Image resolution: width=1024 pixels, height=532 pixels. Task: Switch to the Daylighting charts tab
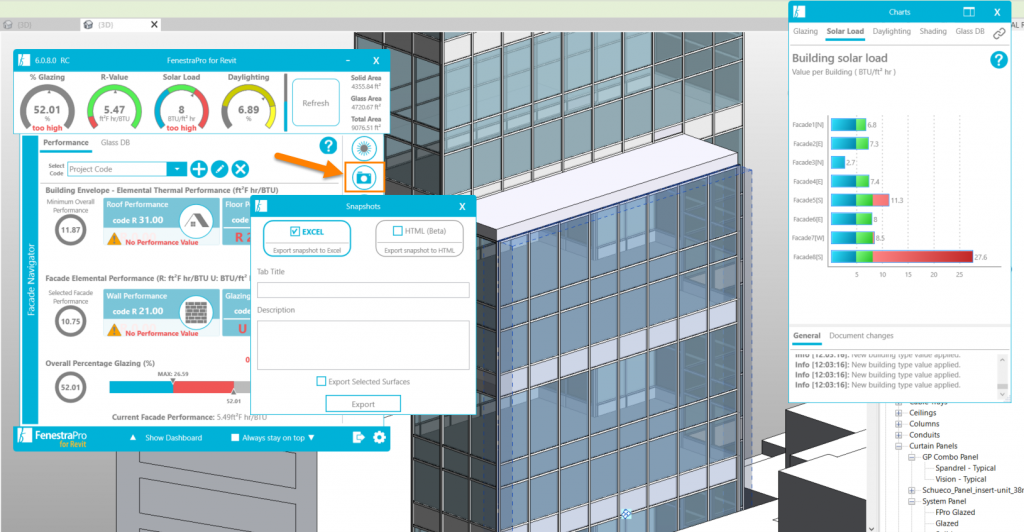click(891, 31)
